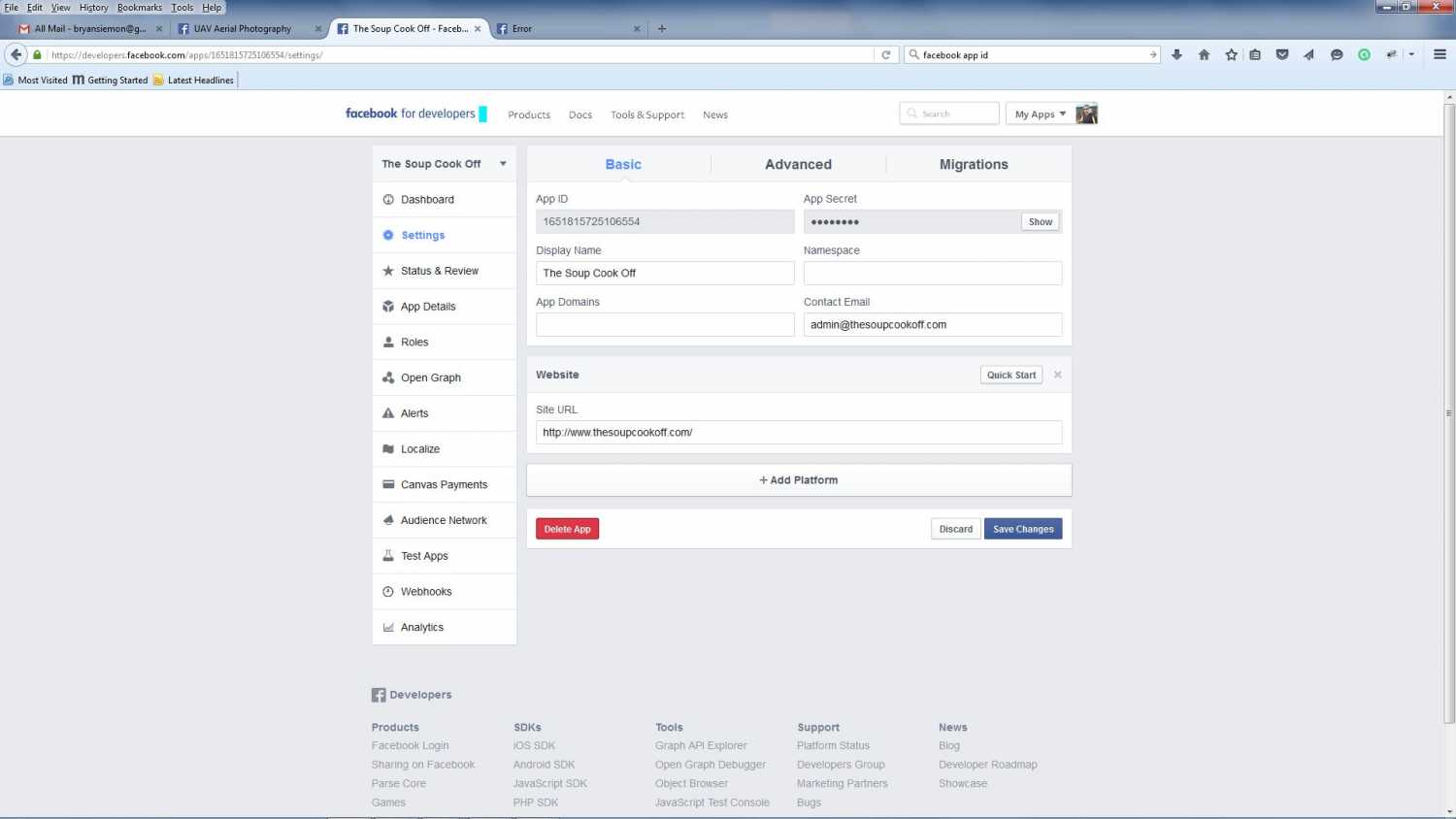Open Docs in the top navigation
The height and width of the screenshot is (819, 1456).
click(580, 115)
